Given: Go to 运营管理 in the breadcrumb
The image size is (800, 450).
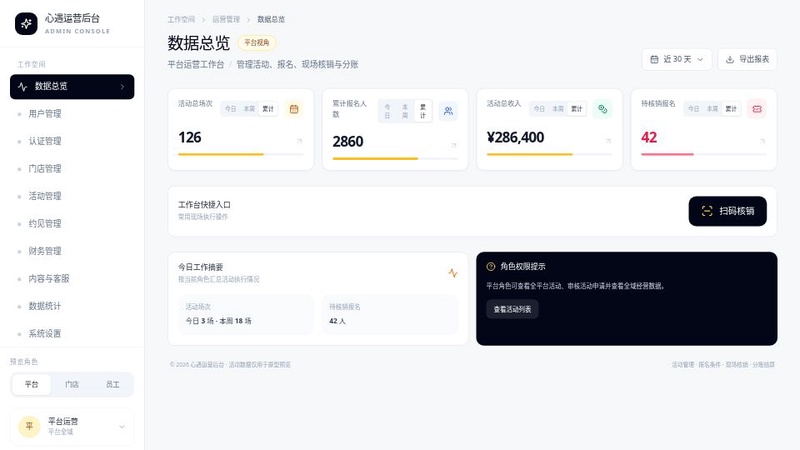Looking at the screenshot, I should (226, 19).
